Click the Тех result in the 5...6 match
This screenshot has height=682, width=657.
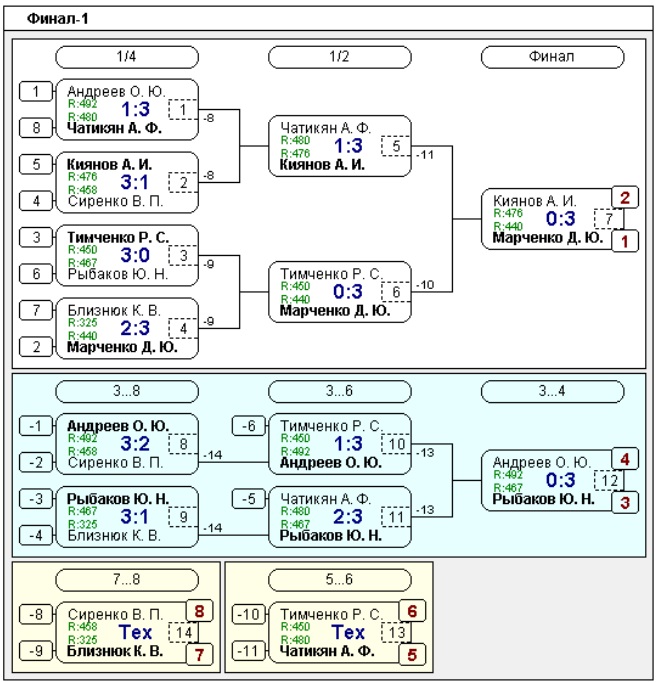(348, 632)
